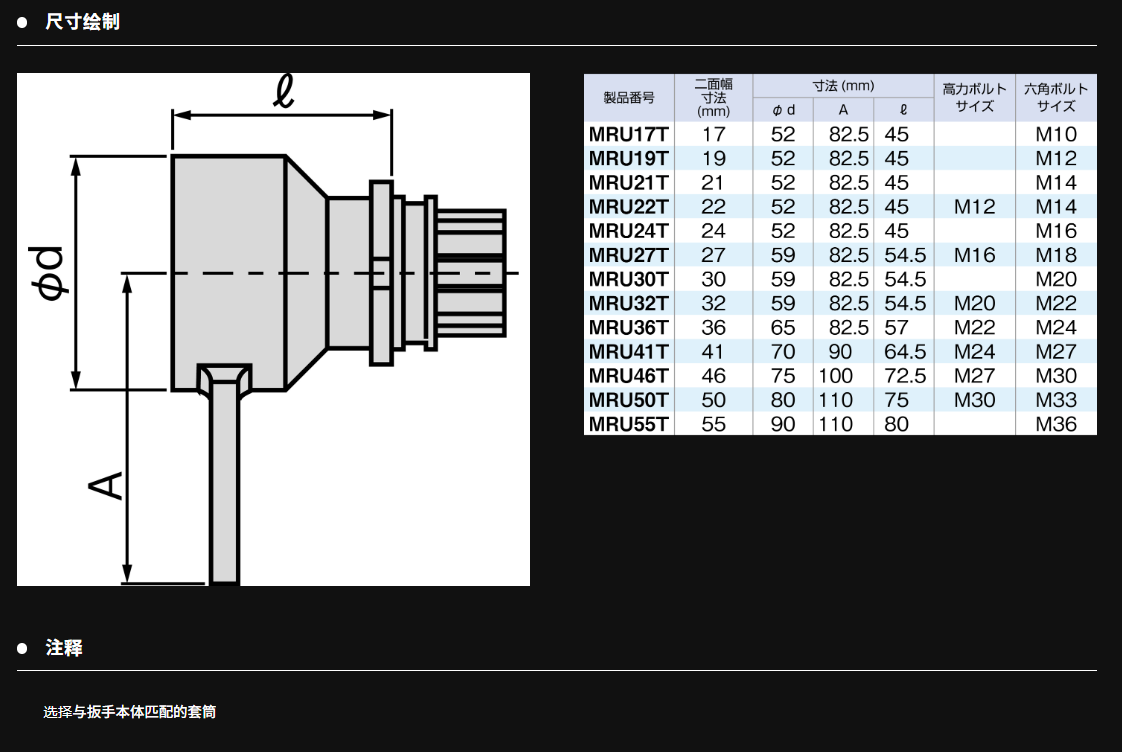
Task: Select the MRU27T product number
Action: (628, 255)
